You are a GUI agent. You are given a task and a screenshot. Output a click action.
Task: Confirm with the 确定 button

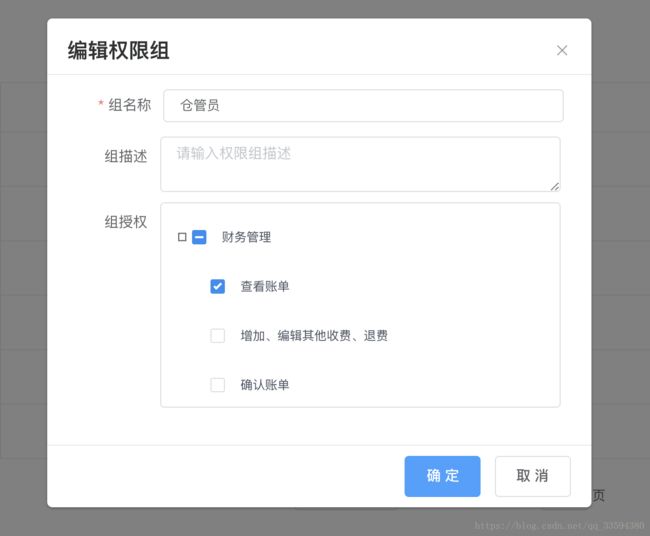point(442,476)
